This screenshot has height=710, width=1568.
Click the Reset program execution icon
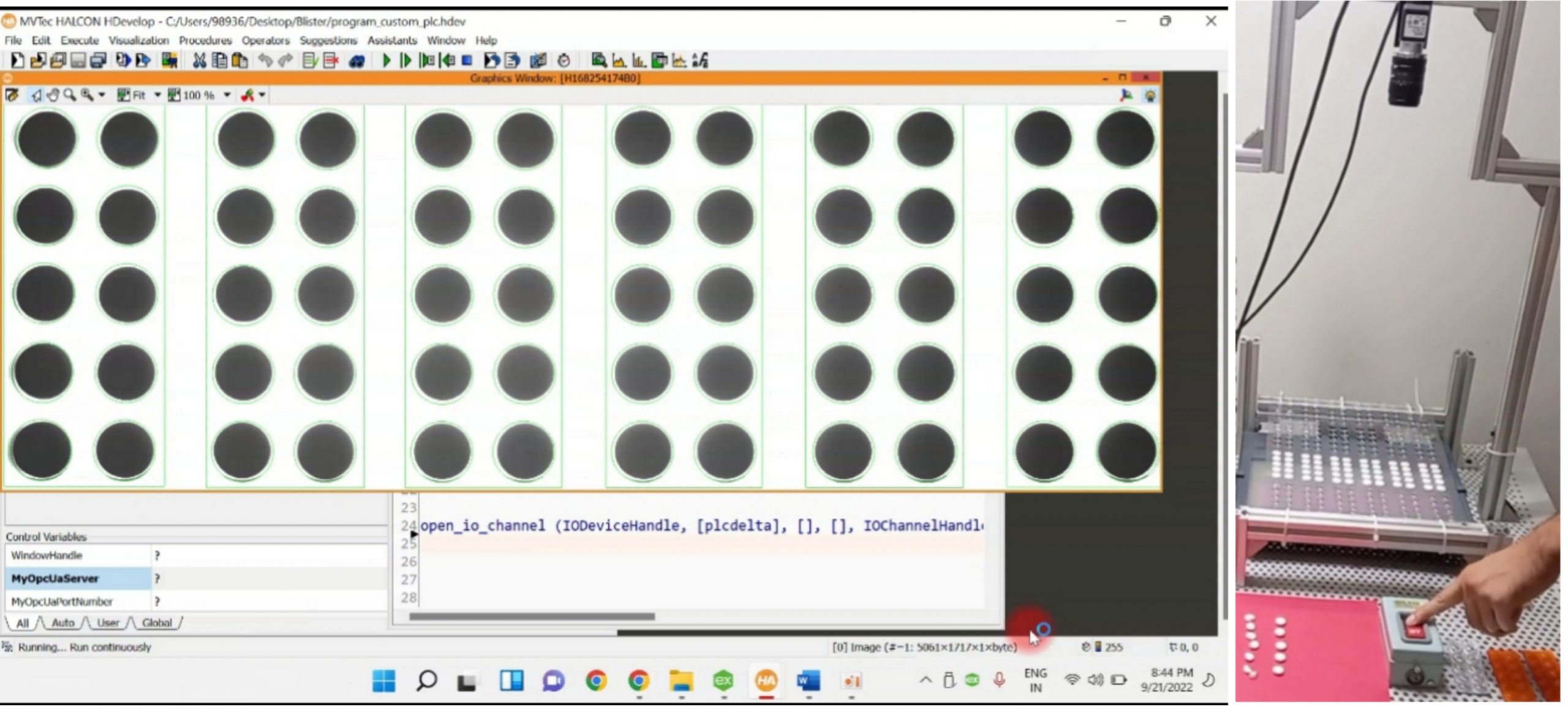[x=491, y=61]
